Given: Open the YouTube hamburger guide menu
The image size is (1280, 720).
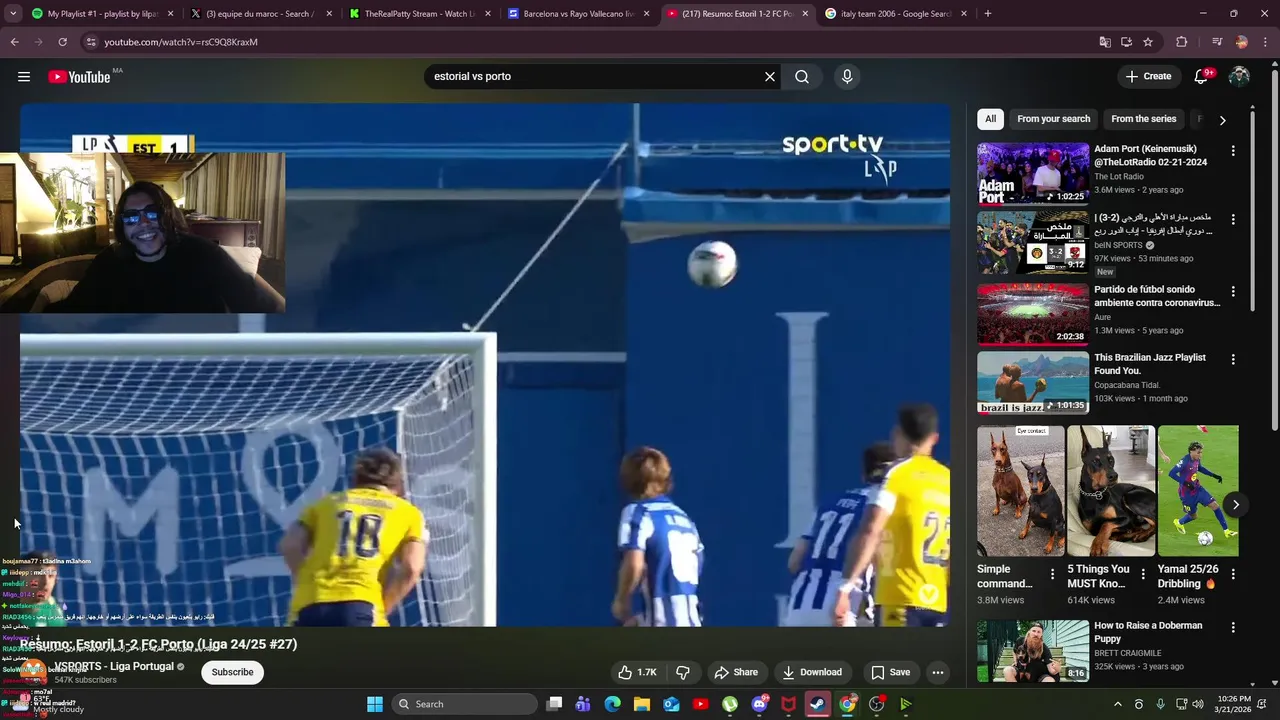Looking at the screenshot, I should coord(24,77).
